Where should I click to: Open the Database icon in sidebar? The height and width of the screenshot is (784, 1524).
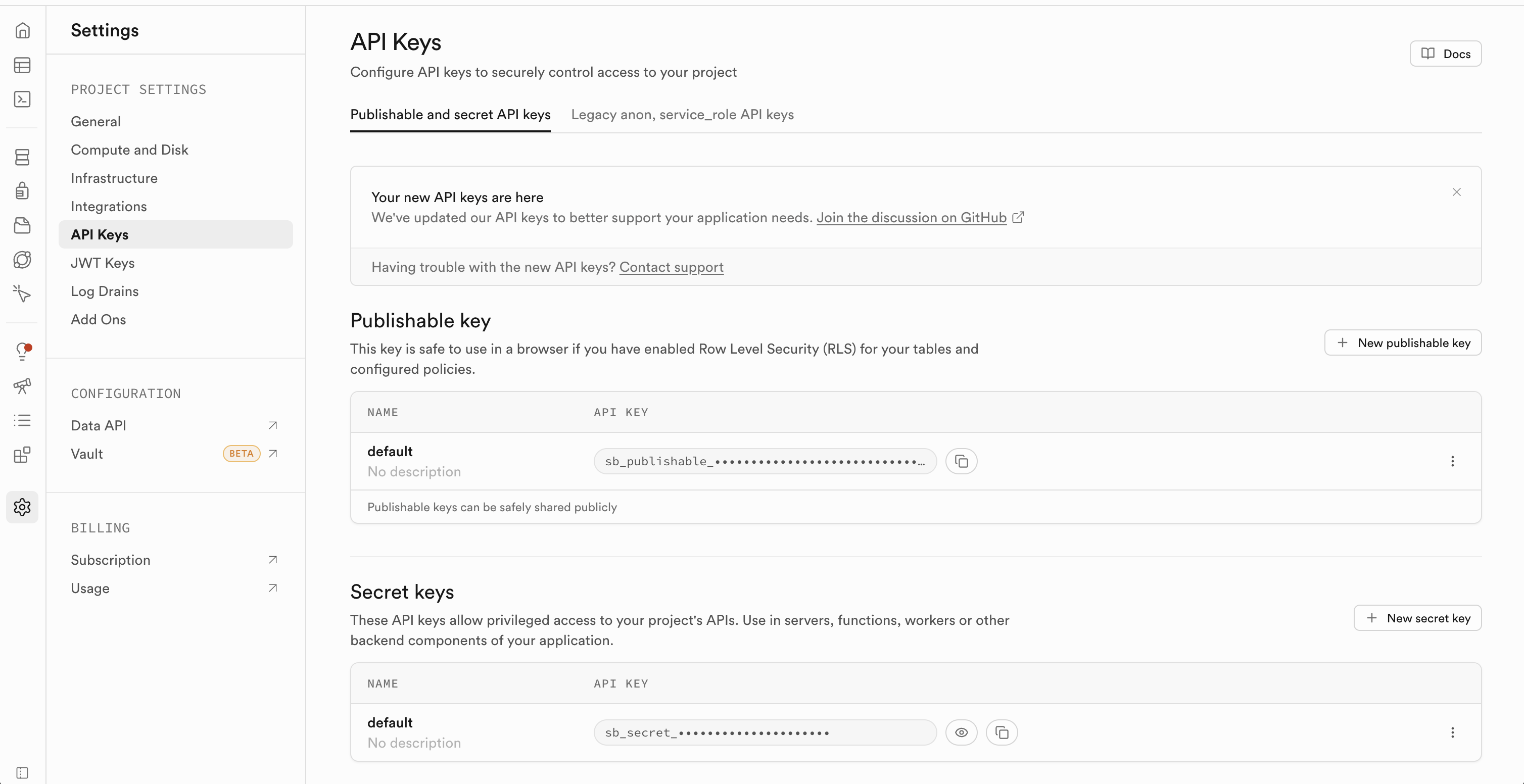click(x=22, y=157)
